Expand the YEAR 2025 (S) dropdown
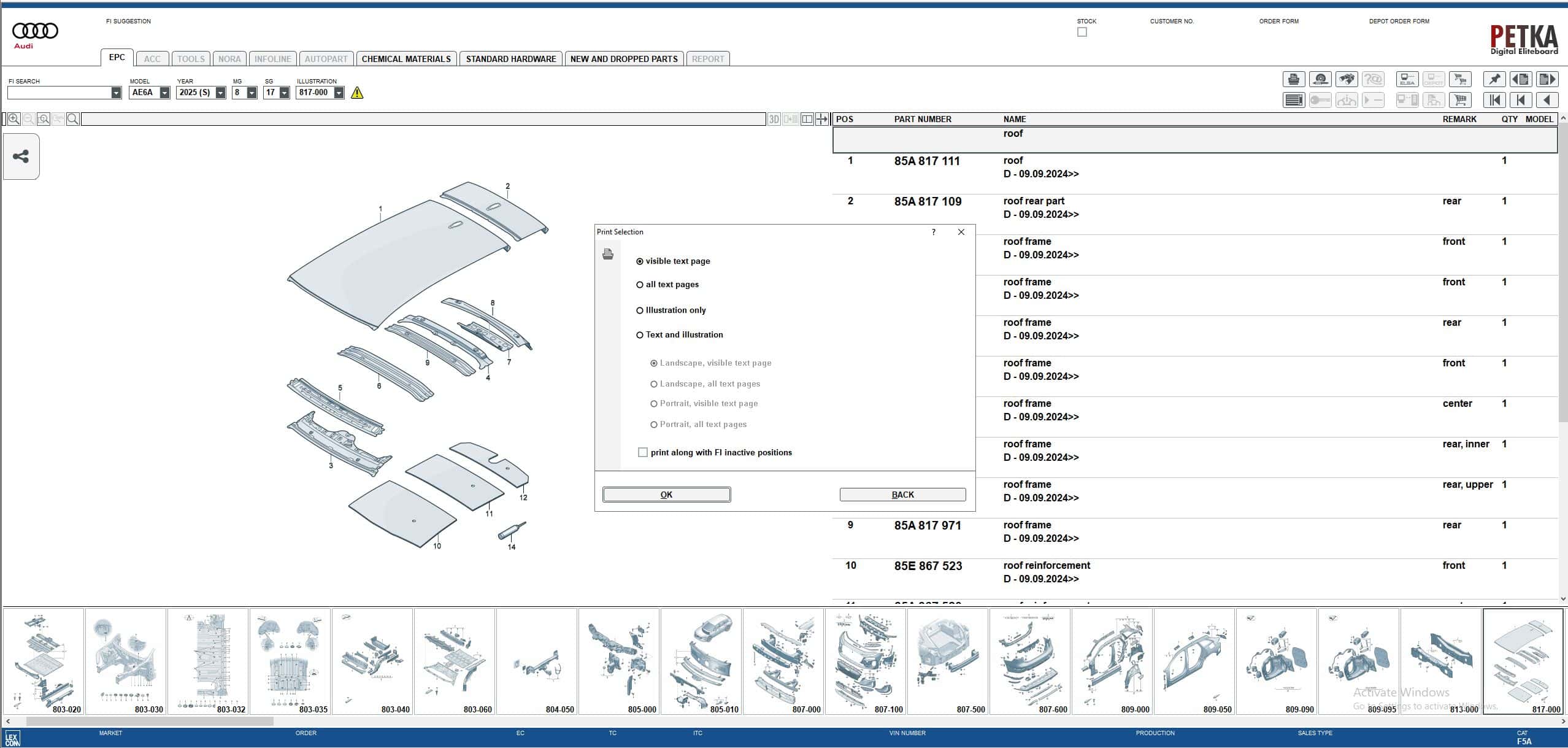 [x=220, y=93]
